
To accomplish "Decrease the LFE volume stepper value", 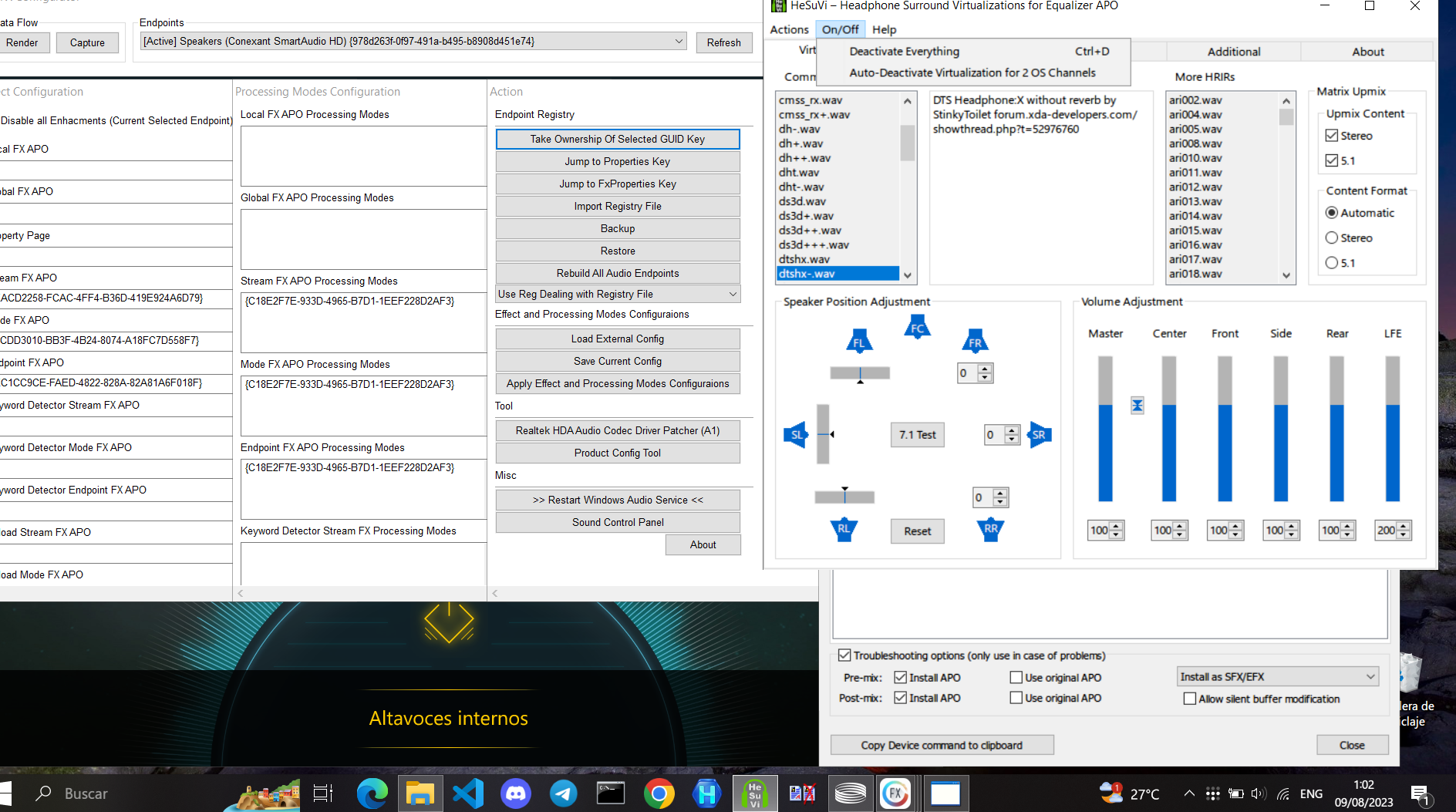I will 1403,534.
